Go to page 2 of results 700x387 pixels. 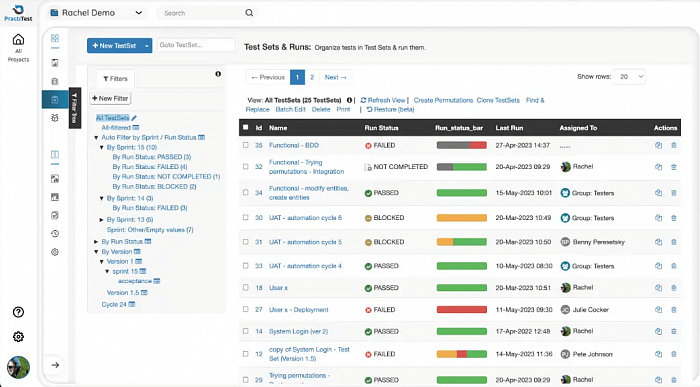click(312, 77)
